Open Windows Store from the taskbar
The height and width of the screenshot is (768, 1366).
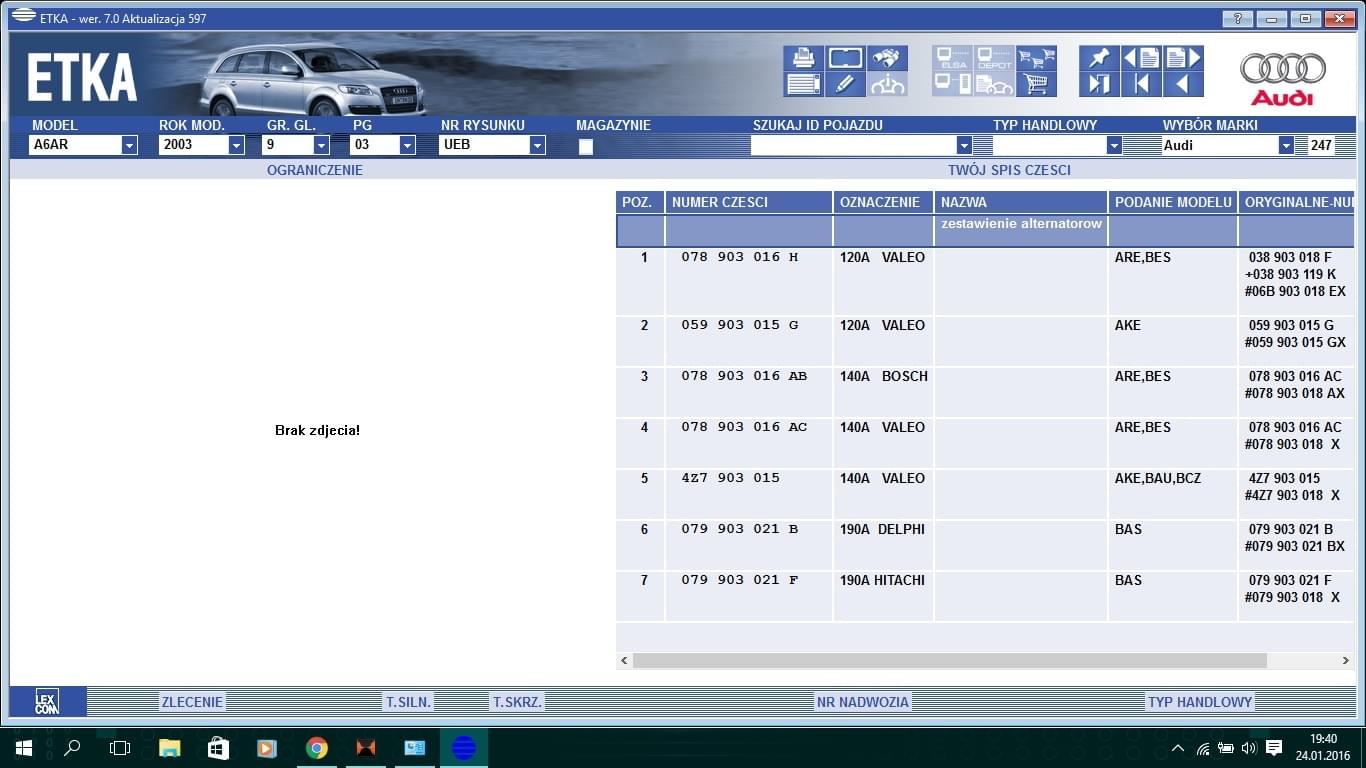[x=219, y=747]
